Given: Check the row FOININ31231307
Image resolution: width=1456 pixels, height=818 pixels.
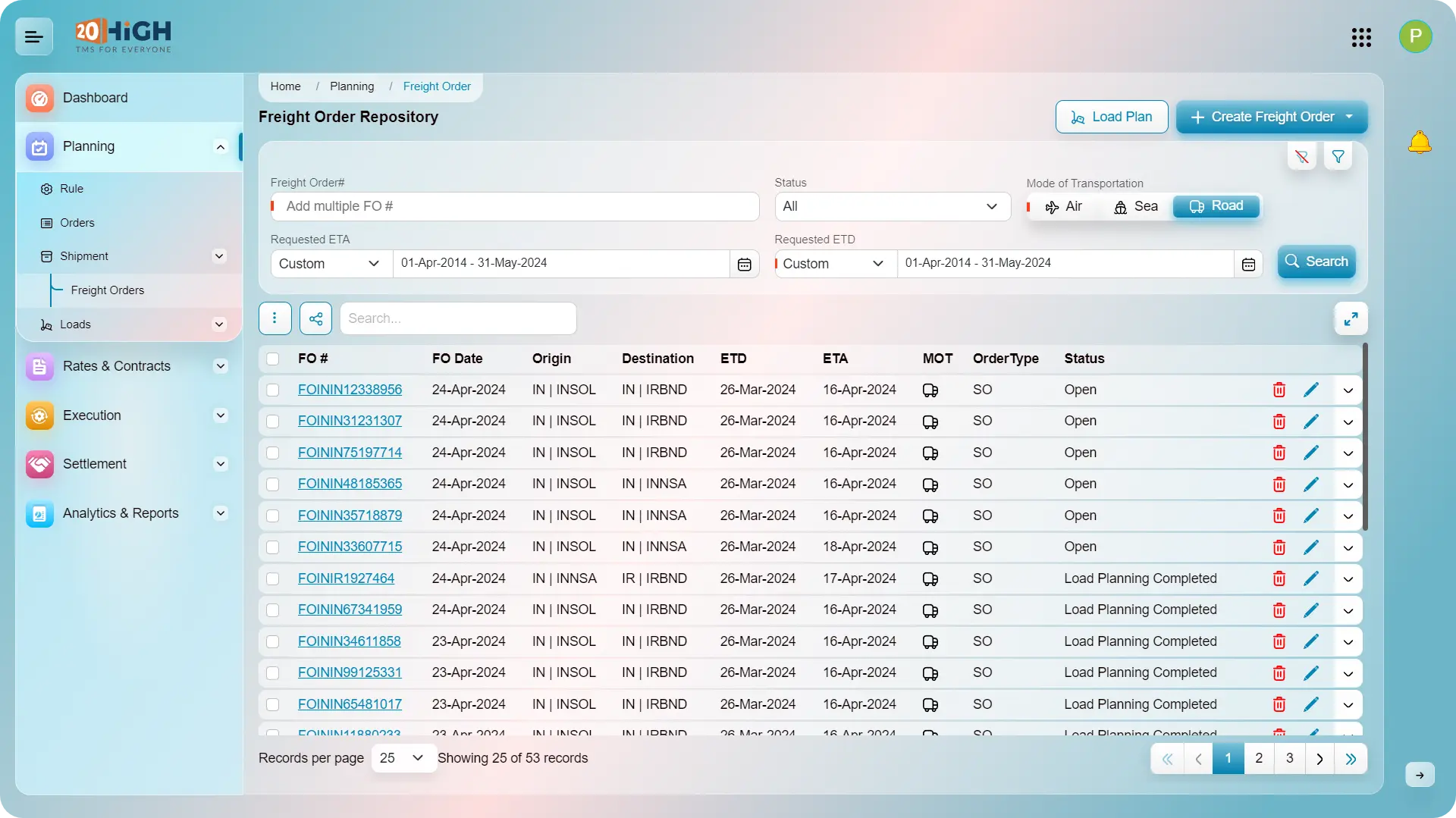Looking at the screenshot, I should [x=273, y=421].
